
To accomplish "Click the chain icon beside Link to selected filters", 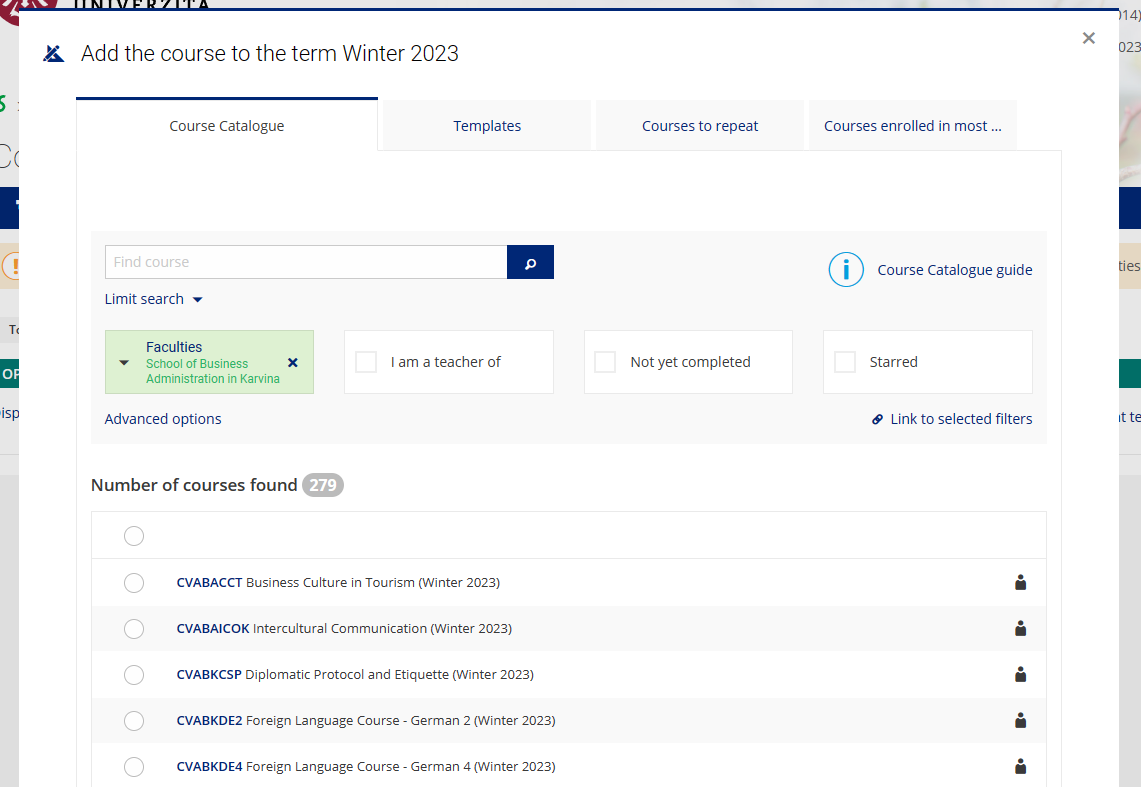I will [x=878, y=419].
